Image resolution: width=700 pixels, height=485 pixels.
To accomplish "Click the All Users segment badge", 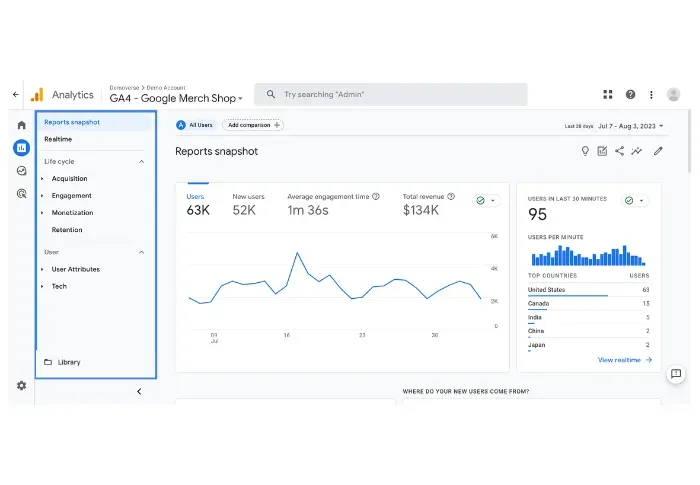I will click(x=195, y=125).
